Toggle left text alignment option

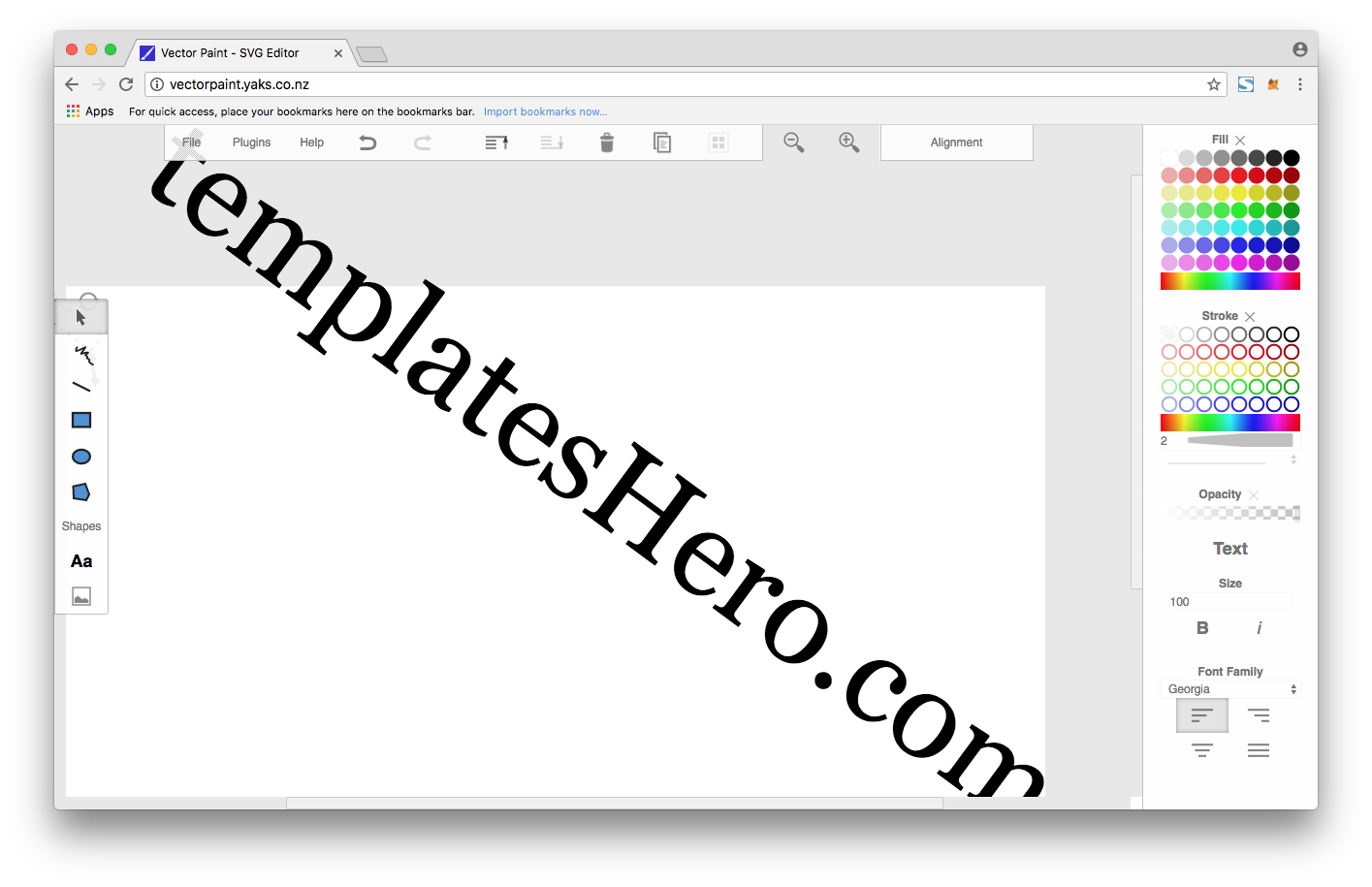1201,714
